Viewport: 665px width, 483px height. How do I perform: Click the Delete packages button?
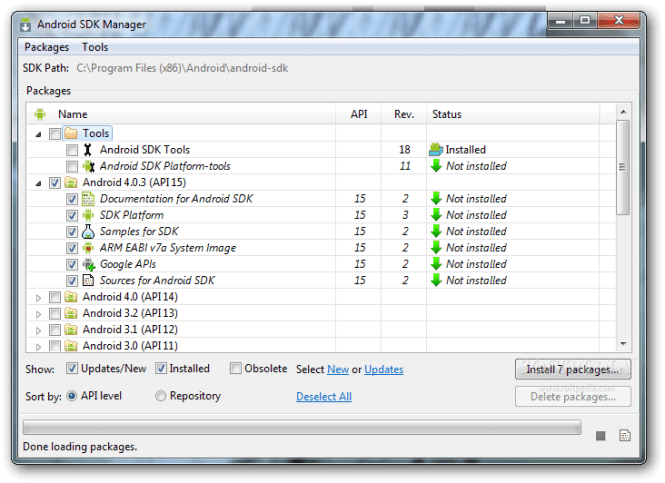coord(573,397)
